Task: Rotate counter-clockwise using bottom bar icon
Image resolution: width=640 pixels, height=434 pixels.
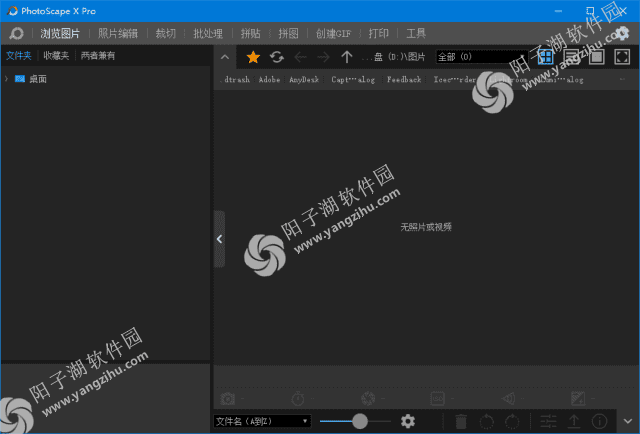Action: coord(487,421)
